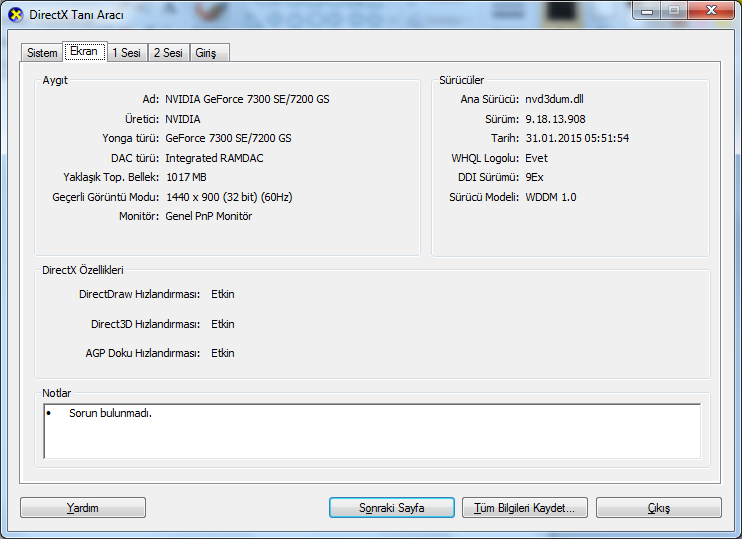Select the Ekran tab
The height and width of the screenshot is (539, 742).
click(x=84, y=51)
